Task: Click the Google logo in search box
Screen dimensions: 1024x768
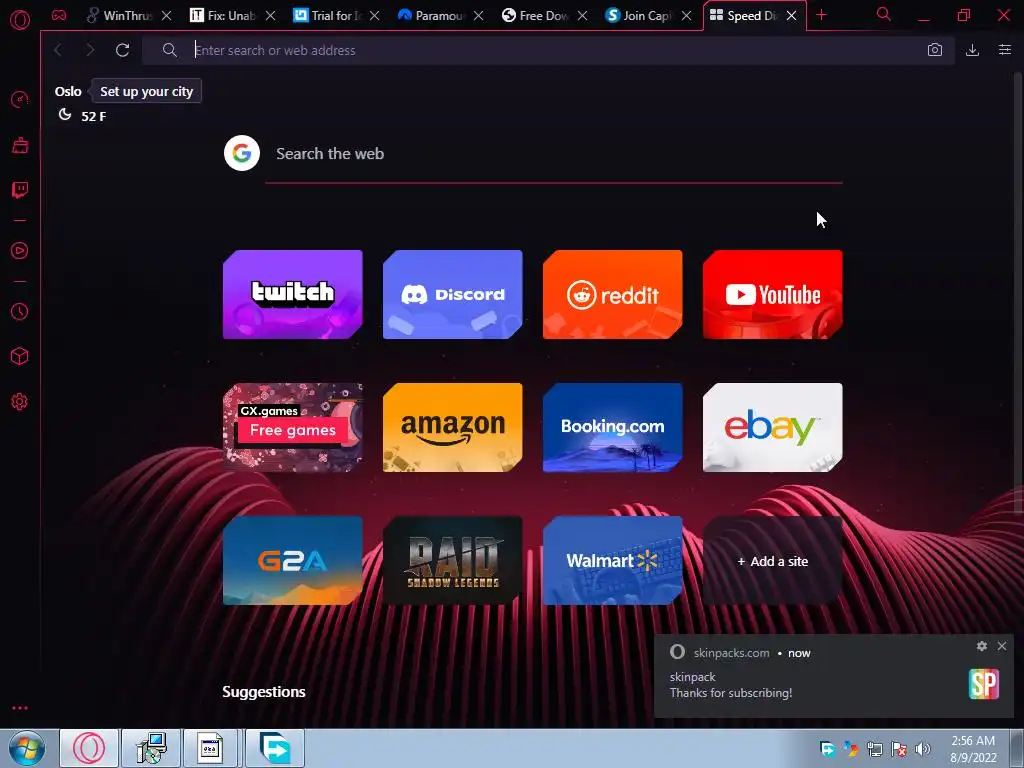Action: (242, 153)
